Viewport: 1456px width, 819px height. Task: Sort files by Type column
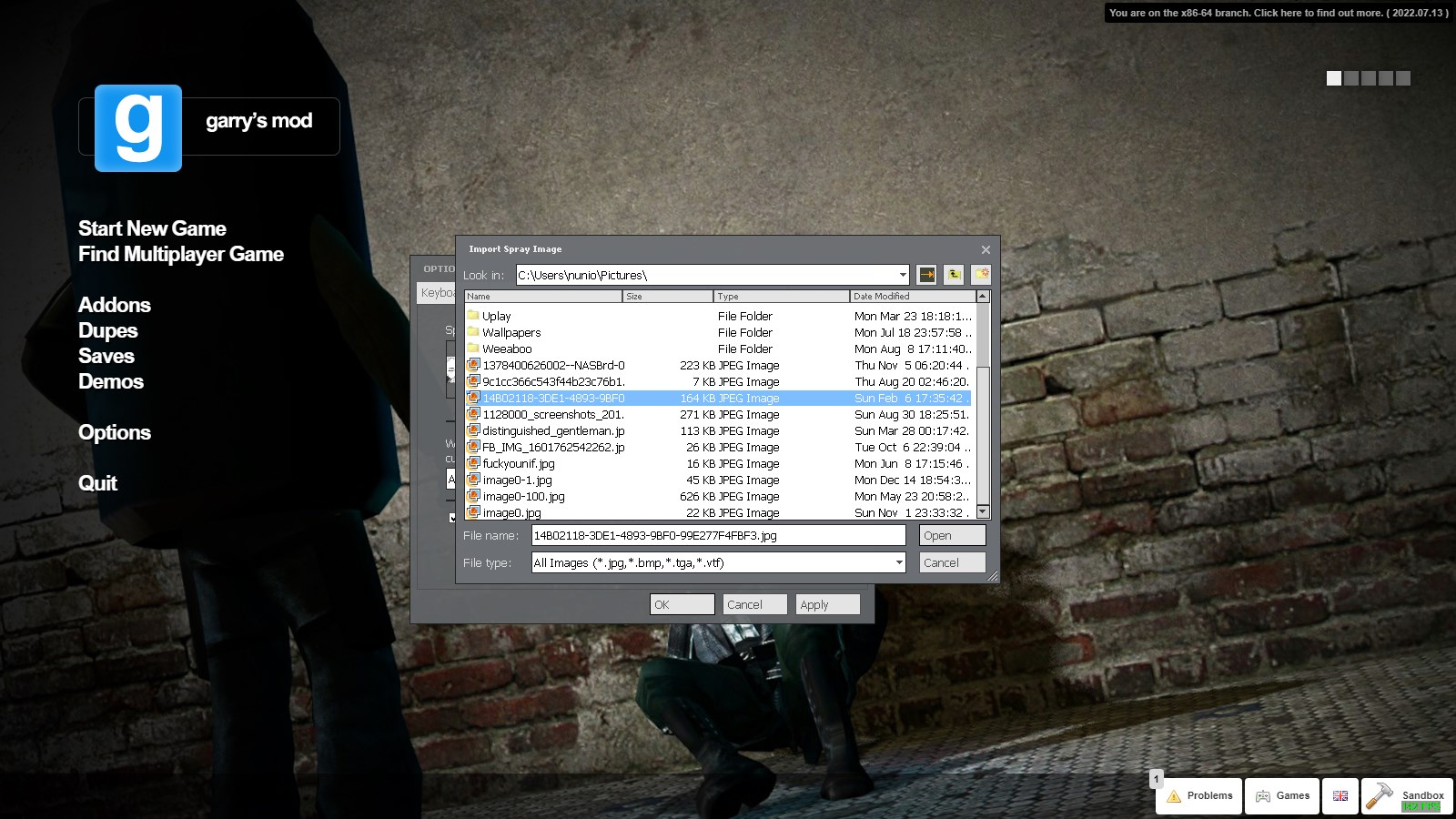pyautogui.click(x=782, y=296)
